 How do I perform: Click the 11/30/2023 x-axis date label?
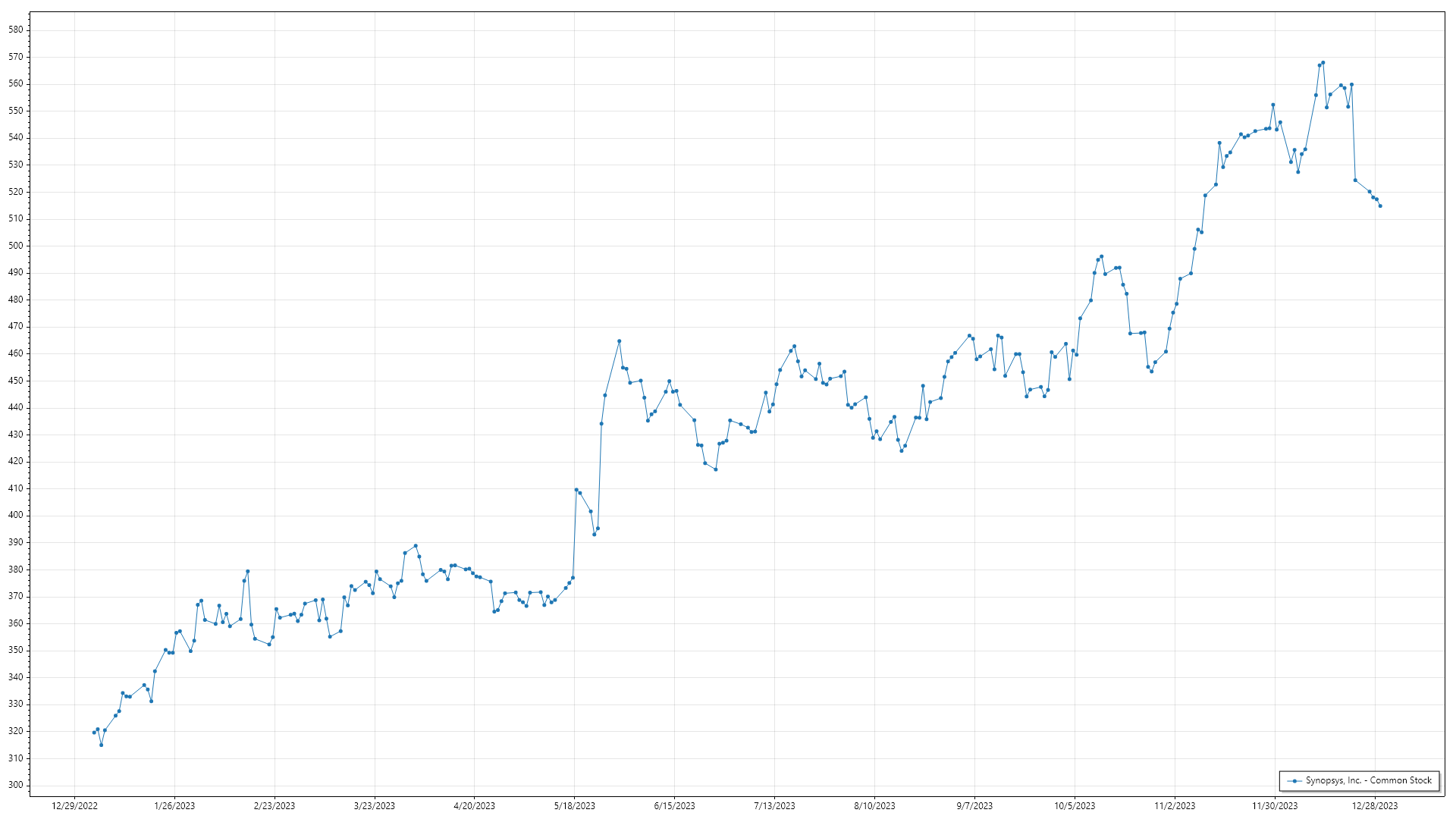(1274, 806)
